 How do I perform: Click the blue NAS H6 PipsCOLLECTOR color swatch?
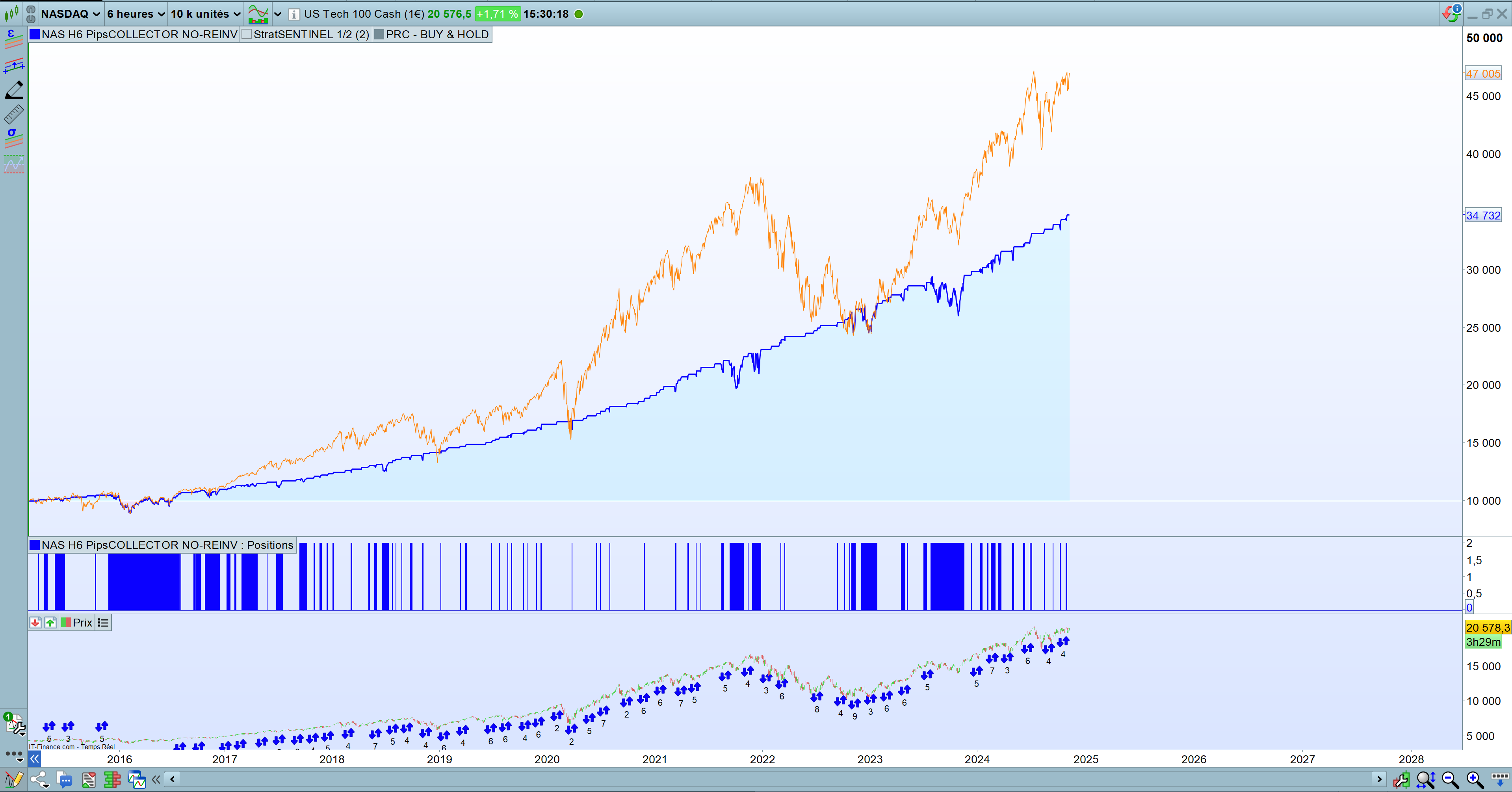coord(35,35)
